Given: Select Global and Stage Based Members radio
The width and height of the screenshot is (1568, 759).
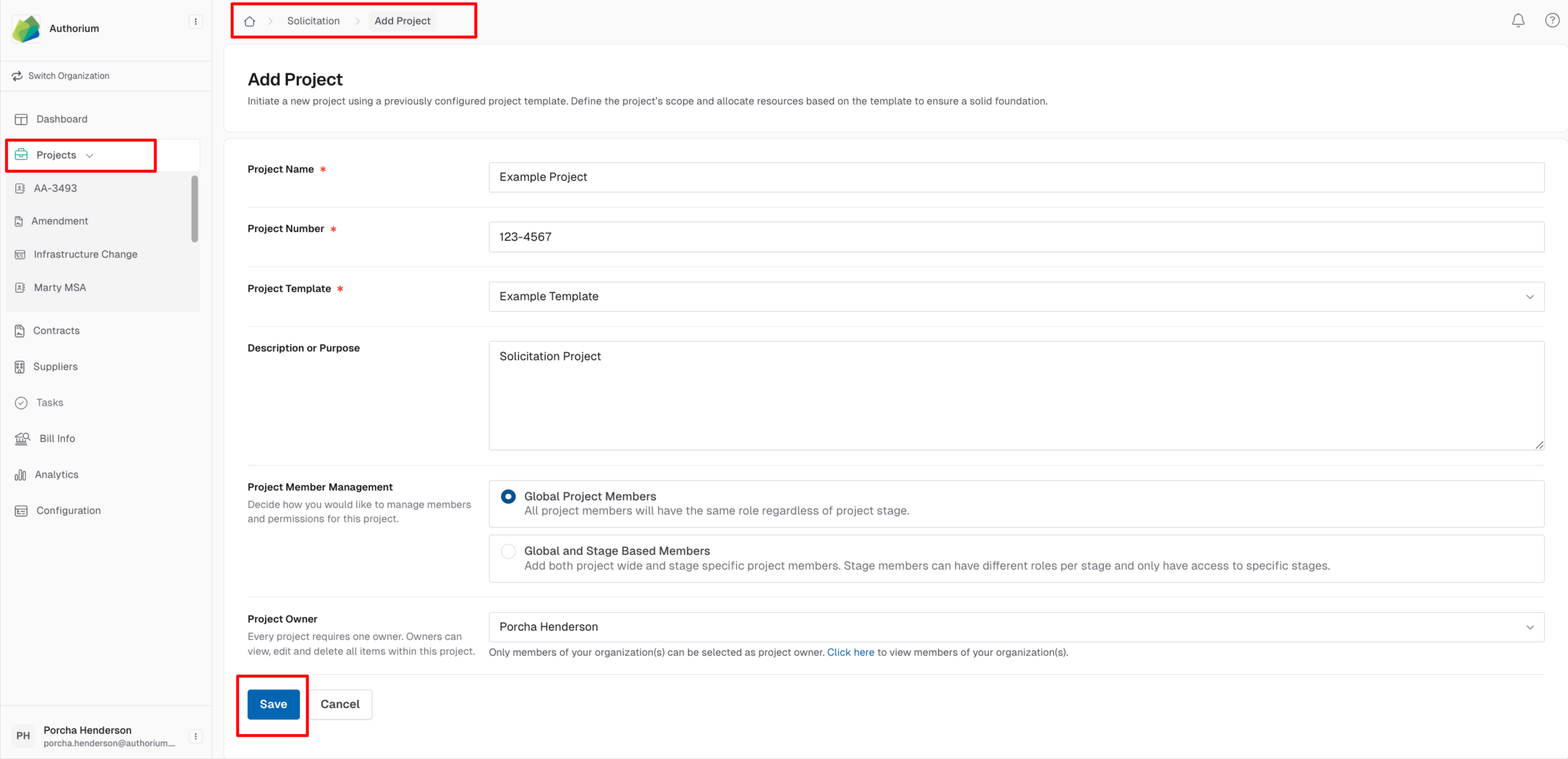Looking at the screenshot, I should pos(508,551).
